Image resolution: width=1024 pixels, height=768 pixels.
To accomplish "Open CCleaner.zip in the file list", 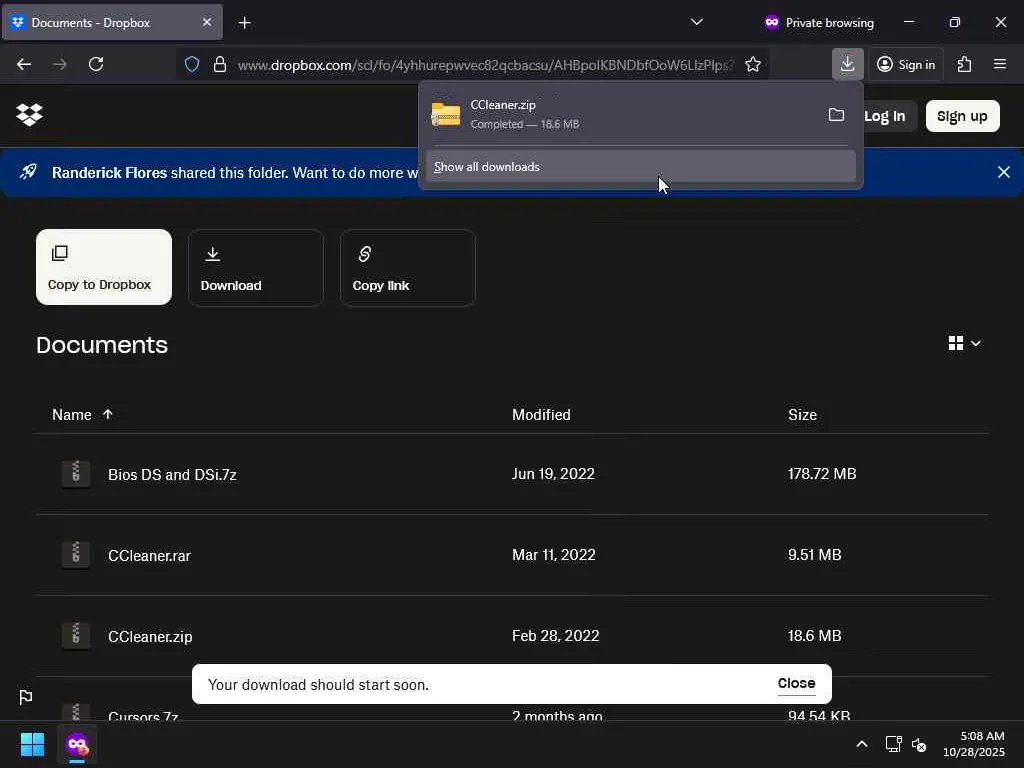I will tap(150, 637).
